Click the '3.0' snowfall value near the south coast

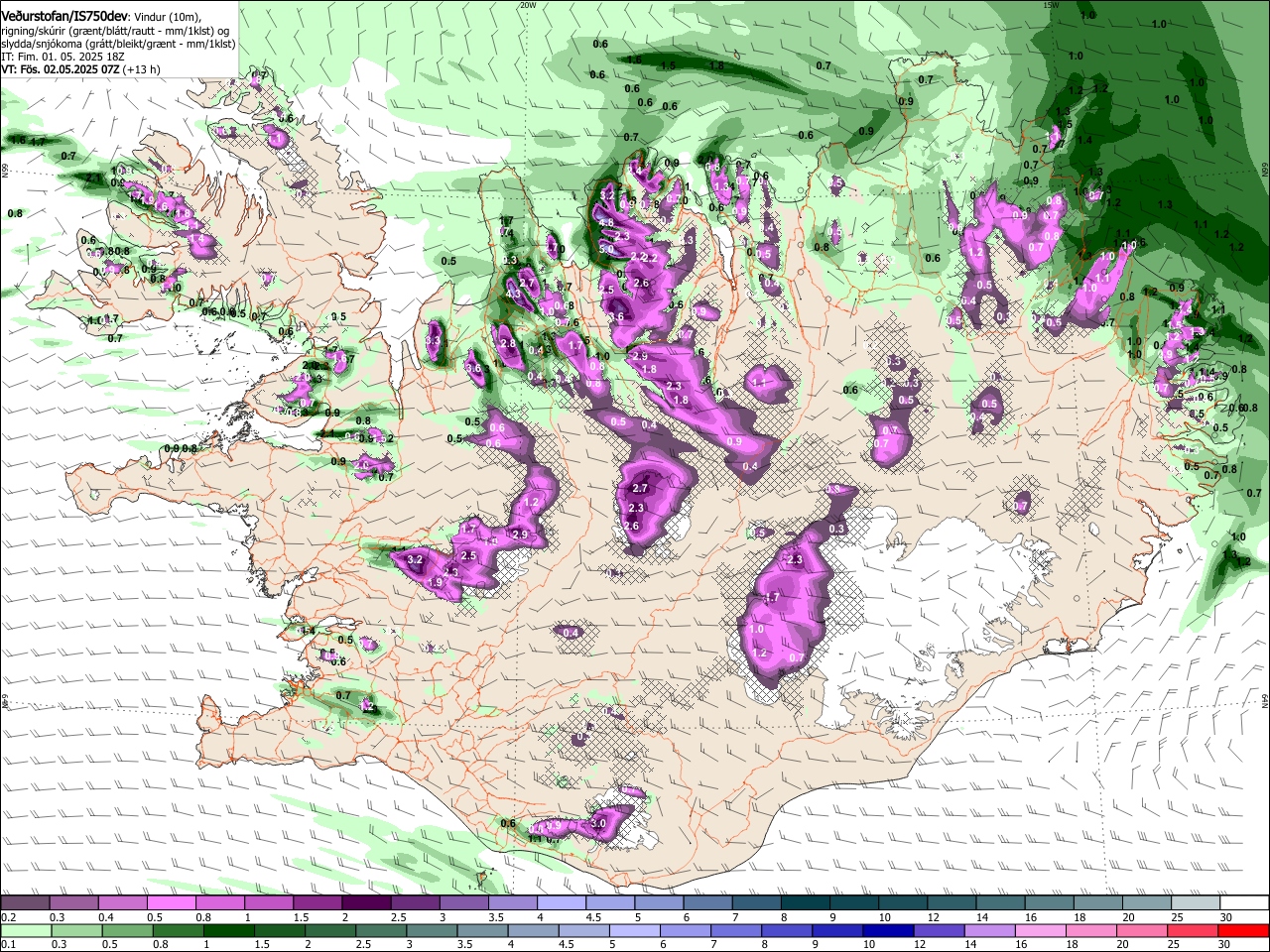click(x=598, y=824)
